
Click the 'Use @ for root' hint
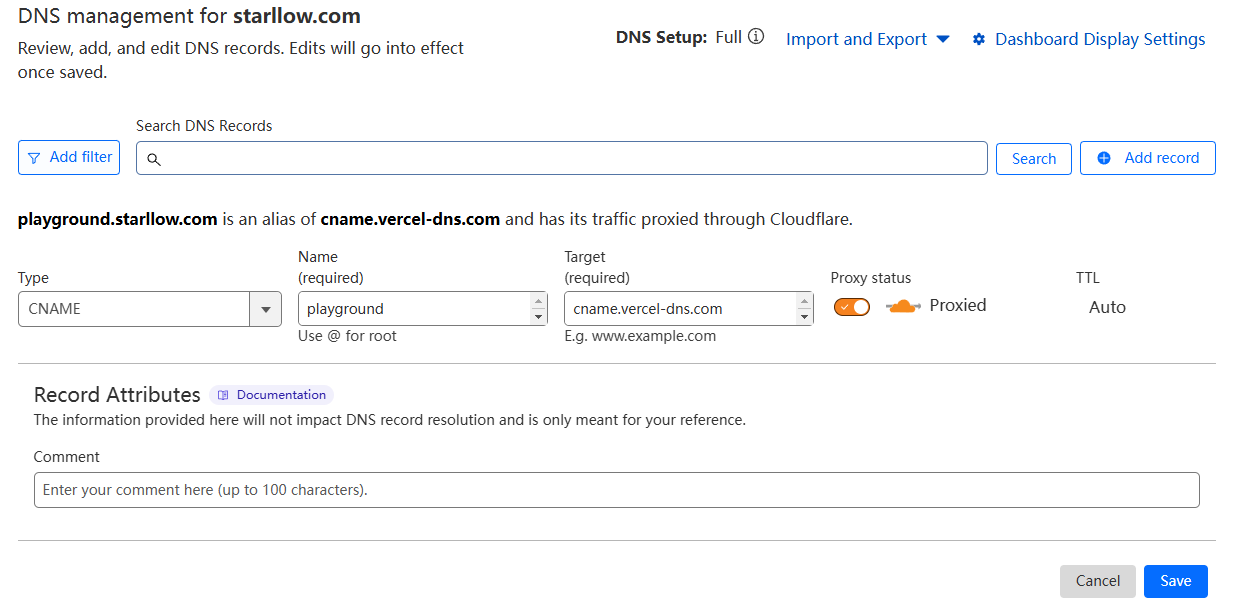pos(347,336)
